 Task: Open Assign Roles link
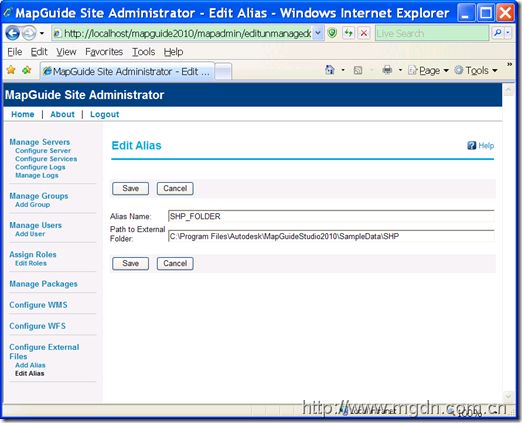click(x=33, y=255)
